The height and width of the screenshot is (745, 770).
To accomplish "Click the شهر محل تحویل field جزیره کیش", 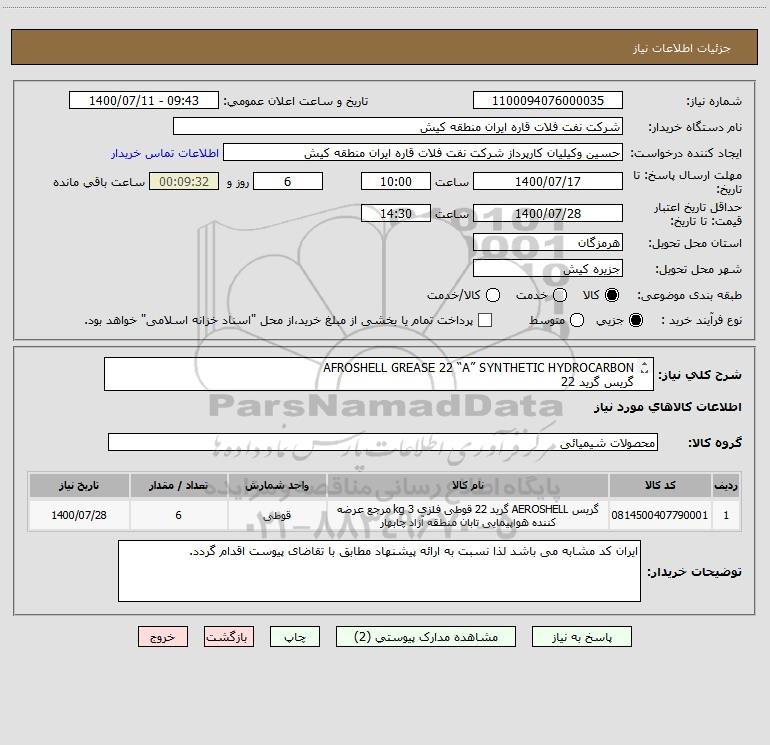I will coord(548,268).
